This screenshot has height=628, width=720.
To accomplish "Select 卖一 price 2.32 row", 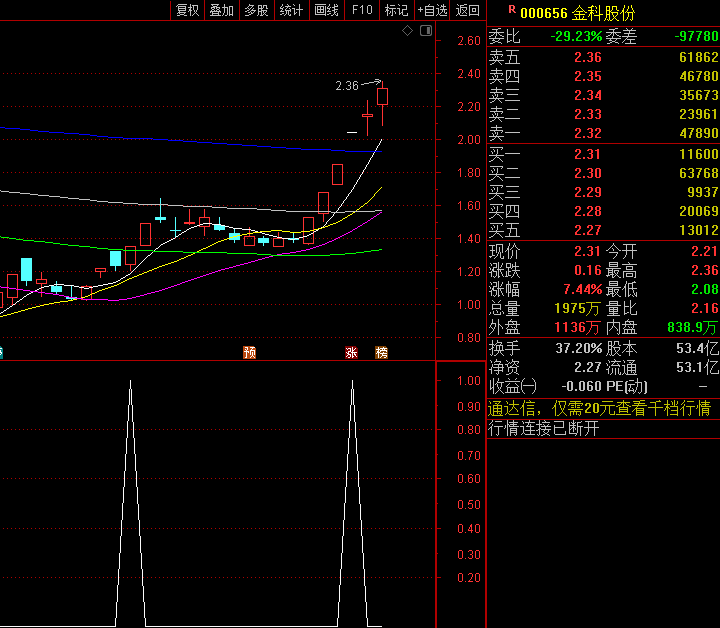I will click(603, 134).
